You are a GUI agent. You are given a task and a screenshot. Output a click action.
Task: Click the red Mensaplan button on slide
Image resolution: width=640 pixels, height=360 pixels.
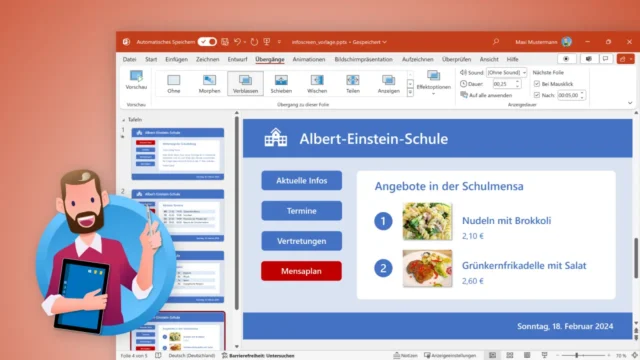pos(301,271)
